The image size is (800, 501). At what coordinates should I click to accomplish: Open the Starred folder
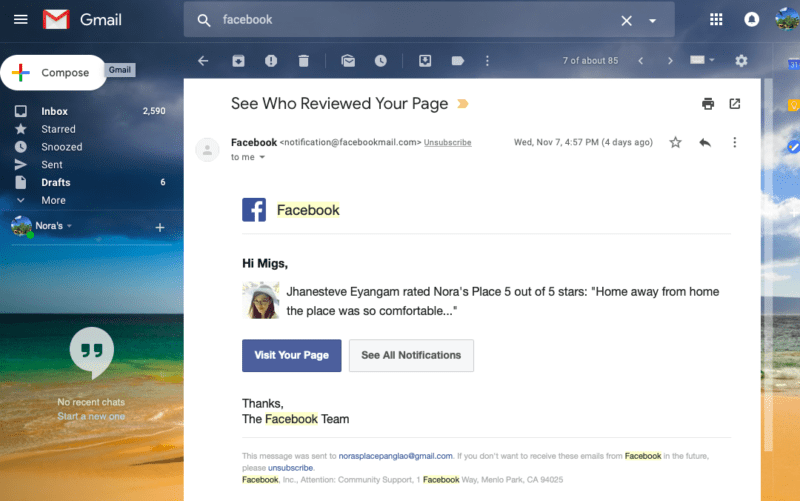58,129
